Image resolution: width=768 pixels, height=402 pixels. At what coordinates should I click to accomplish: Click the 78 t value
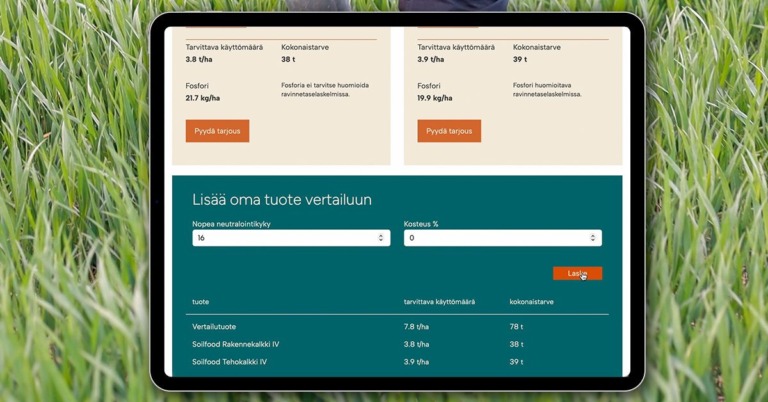pos(516,327)
